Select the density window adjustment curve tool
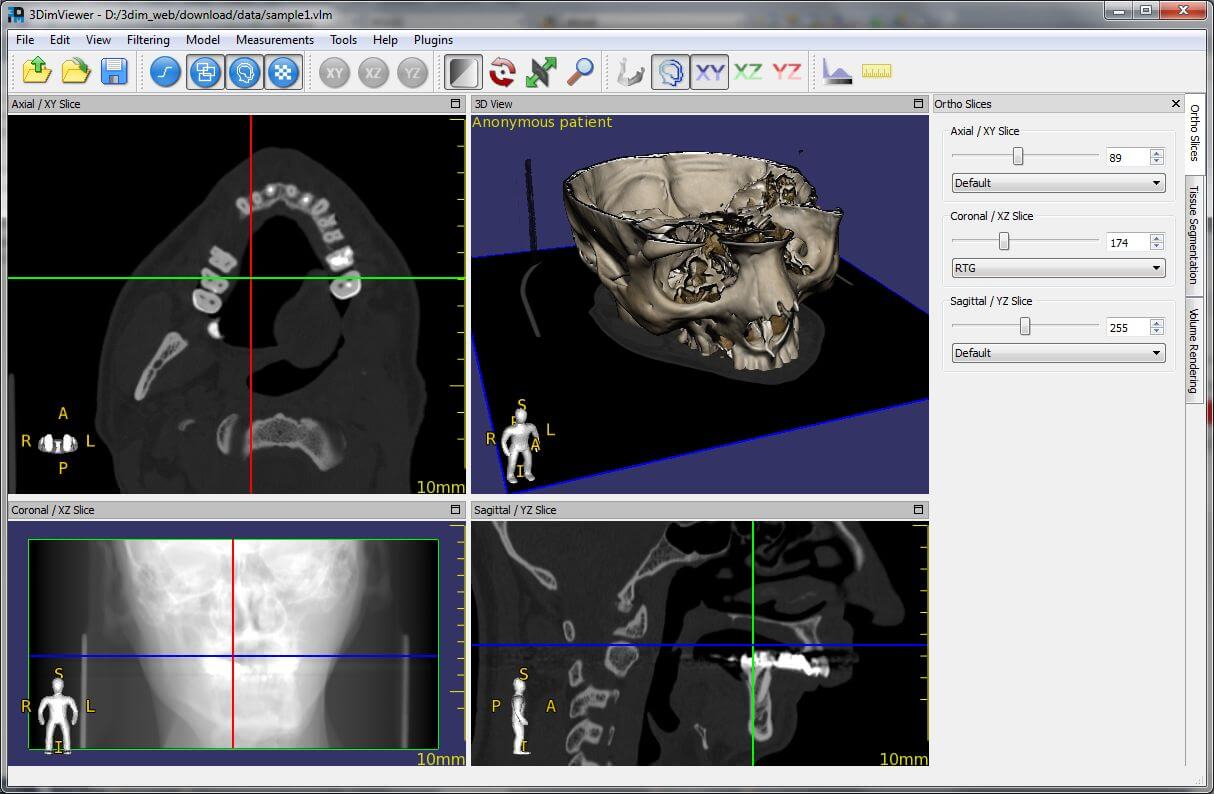The image size is (1214, 794). [164, 71]
